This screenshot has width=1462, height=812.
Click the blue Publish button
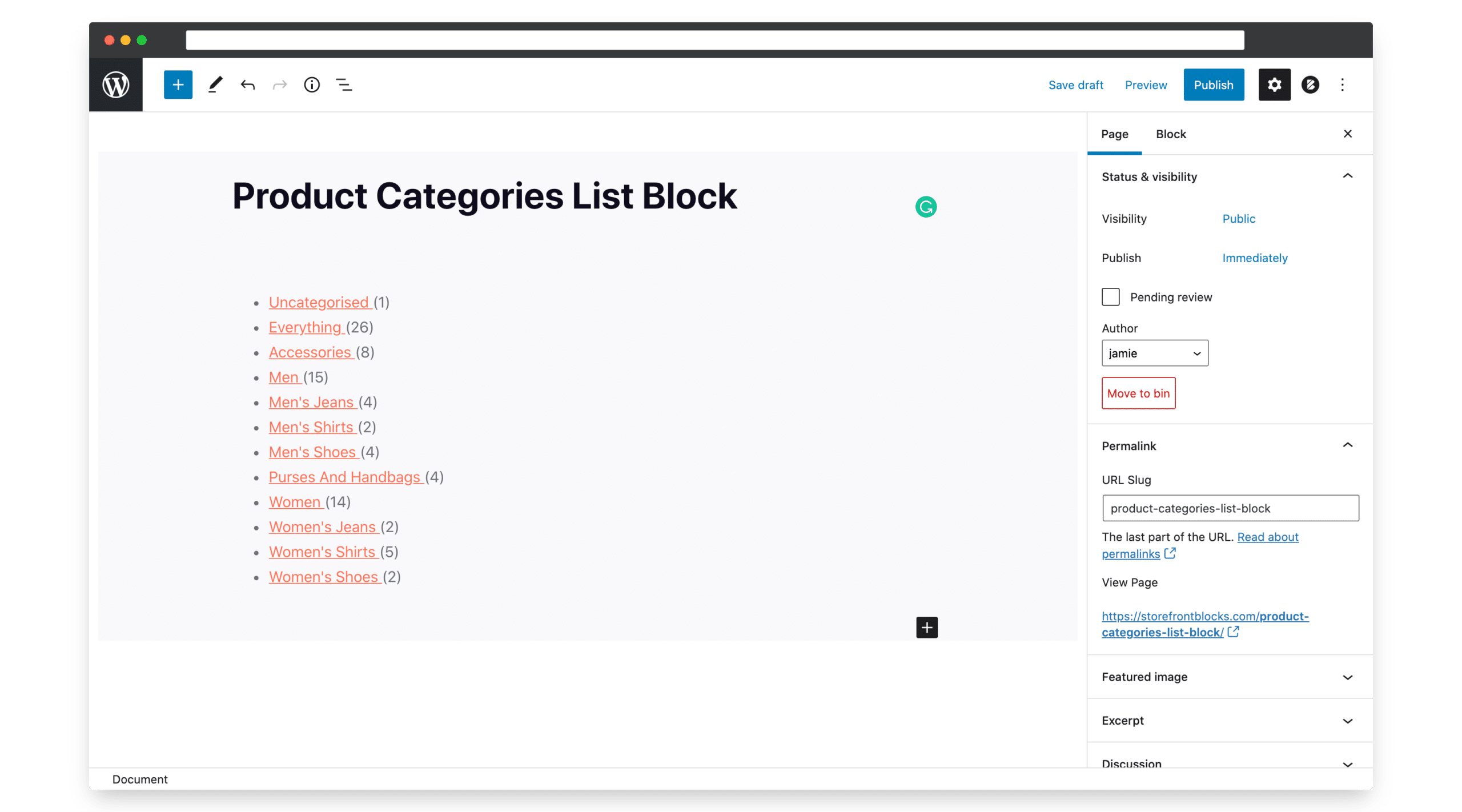click(x=1214, y=85)
